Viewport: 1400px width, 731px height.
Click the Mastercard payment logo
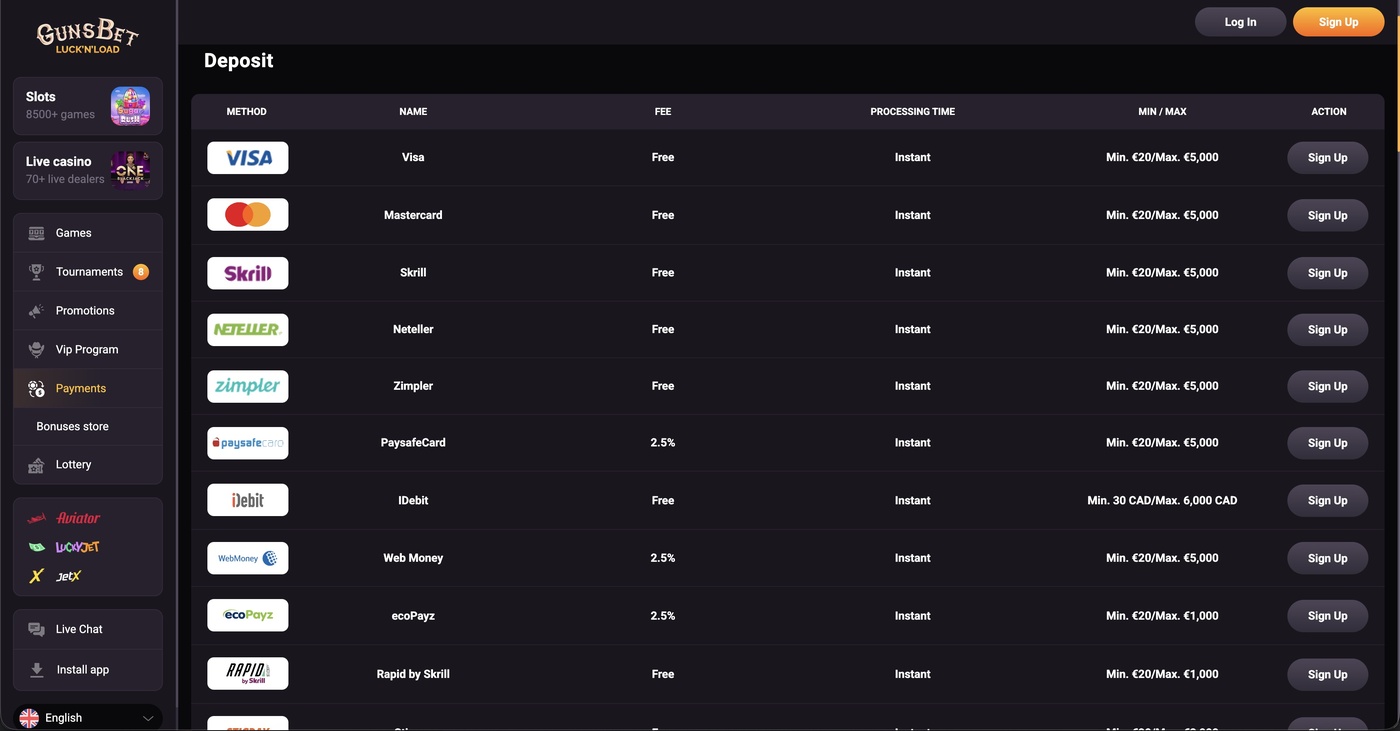pyautogui.click(x=248, y=215)
